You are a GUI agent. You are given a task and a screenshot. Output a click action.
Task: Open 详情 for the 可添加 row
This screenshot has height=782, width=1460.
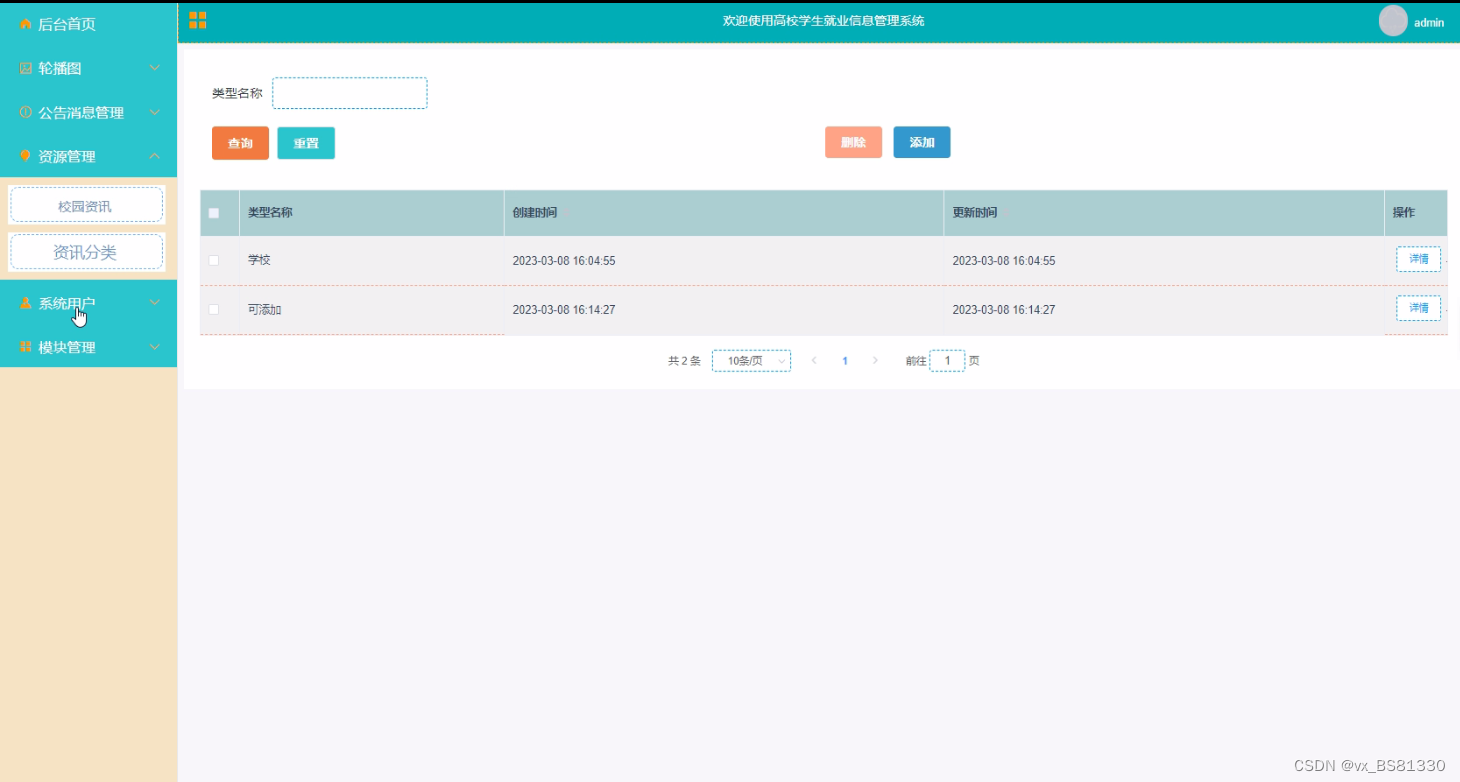pyautogui.click(x=1418, y=308)
